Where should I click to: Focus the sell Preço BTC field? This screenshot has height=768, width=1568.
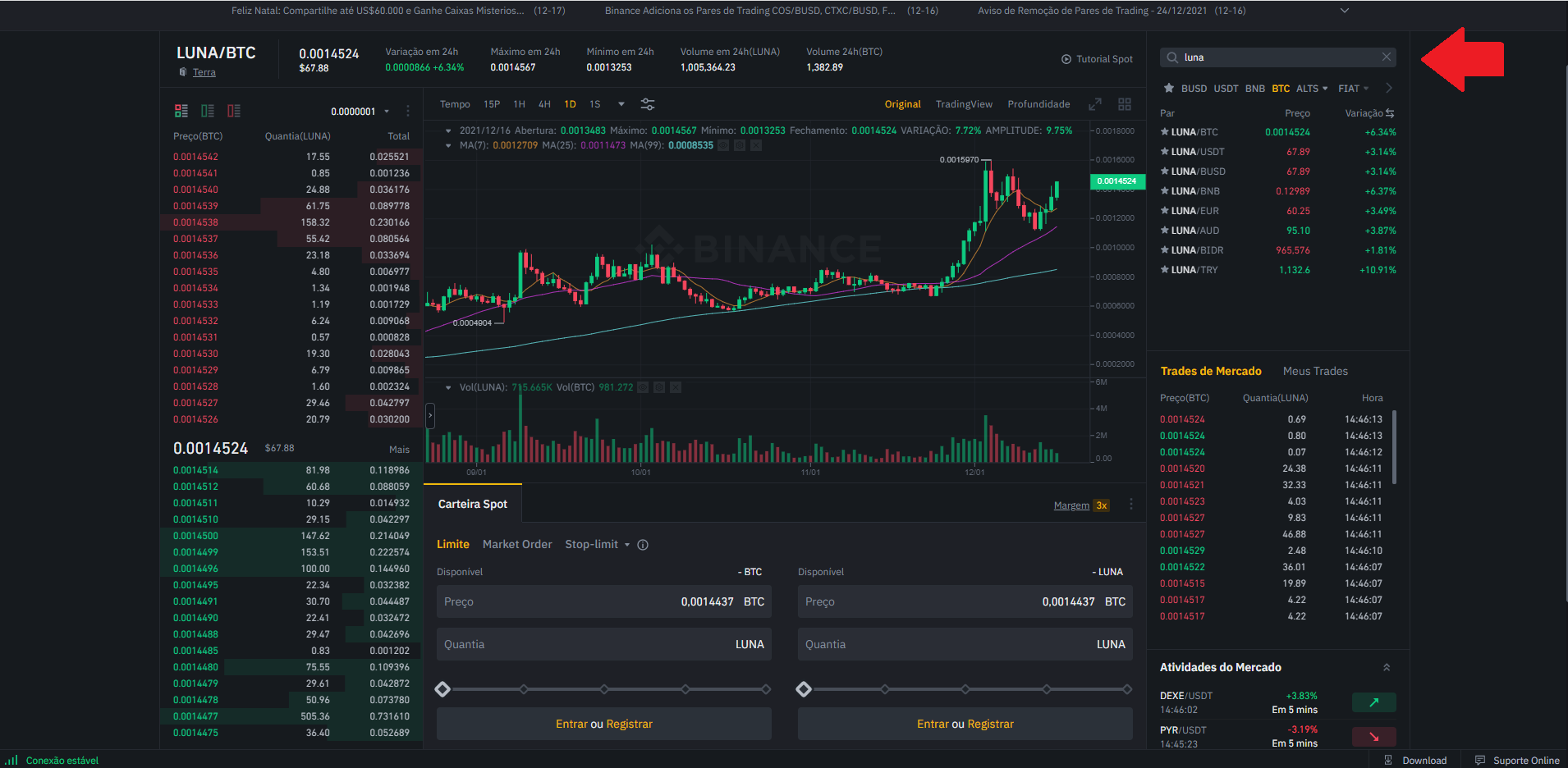coord(965,601)
